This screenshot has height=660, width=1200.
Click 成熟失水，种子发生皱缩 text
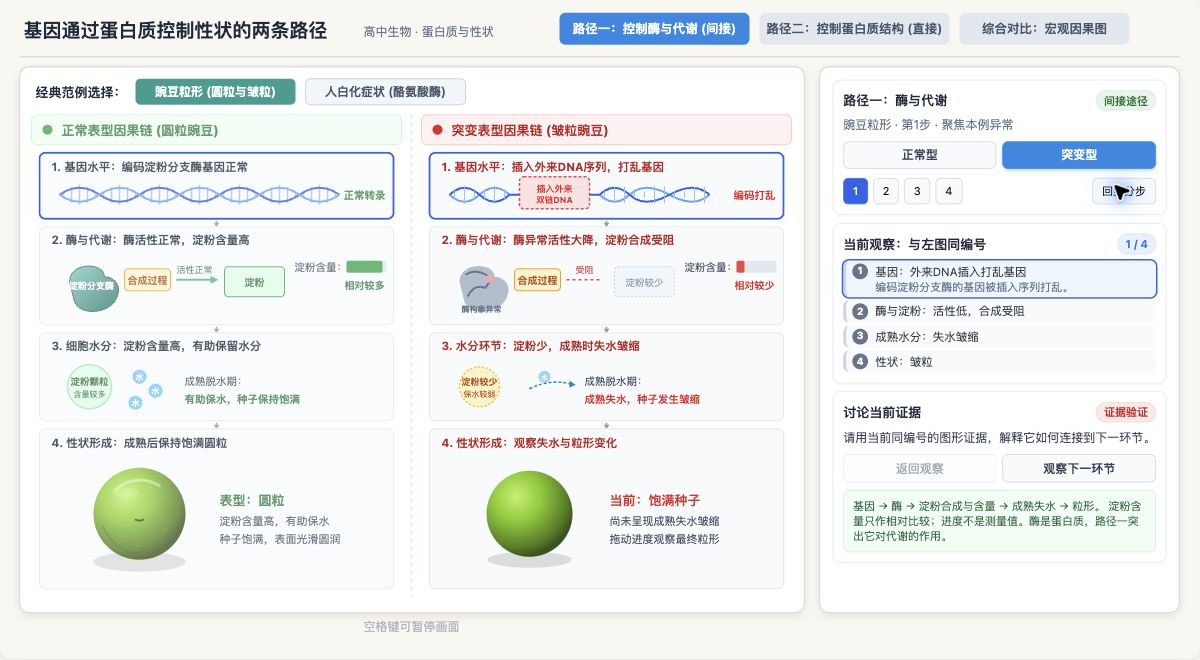[x=642, y=399]
